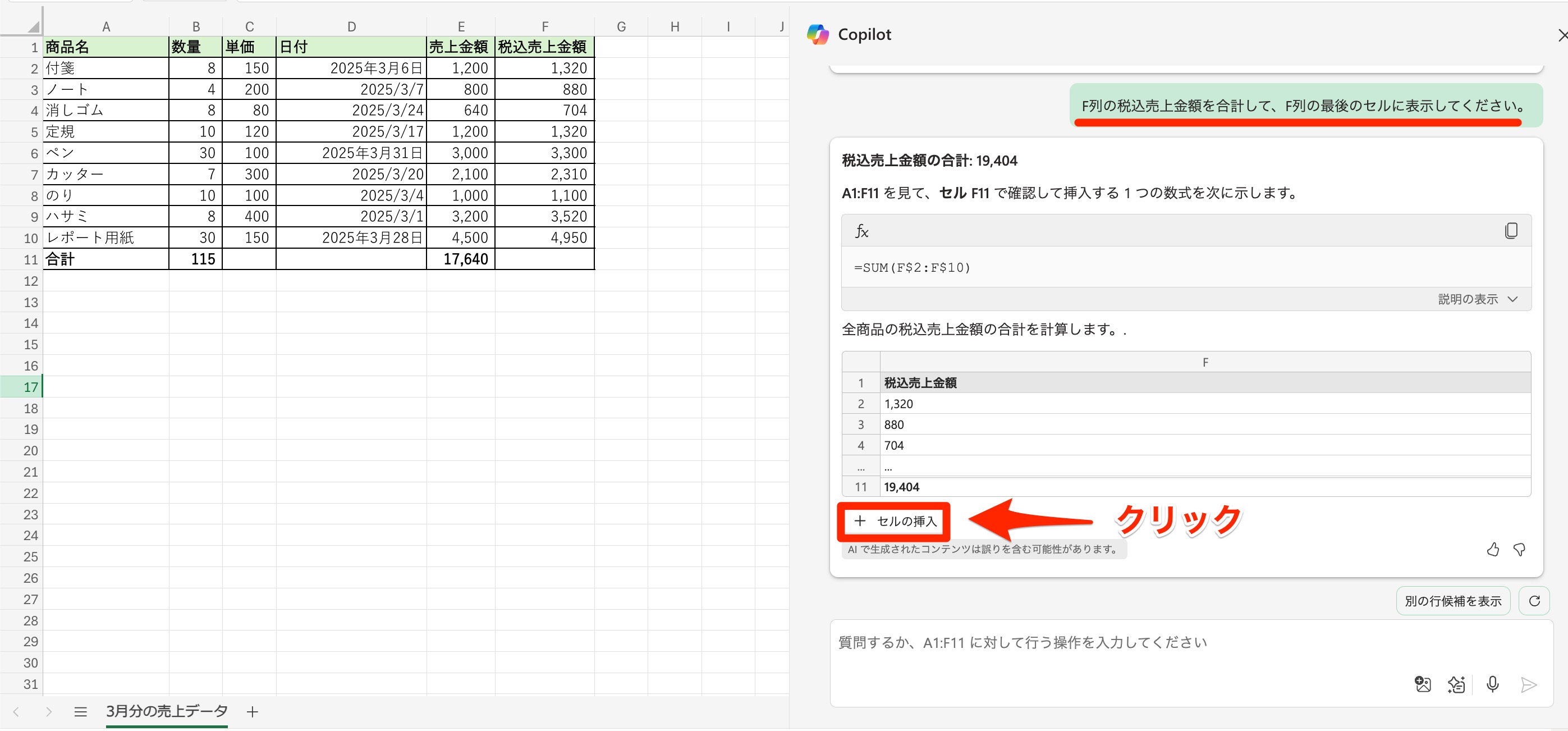Select the 3月分の売上データ sheet tab

166,711
